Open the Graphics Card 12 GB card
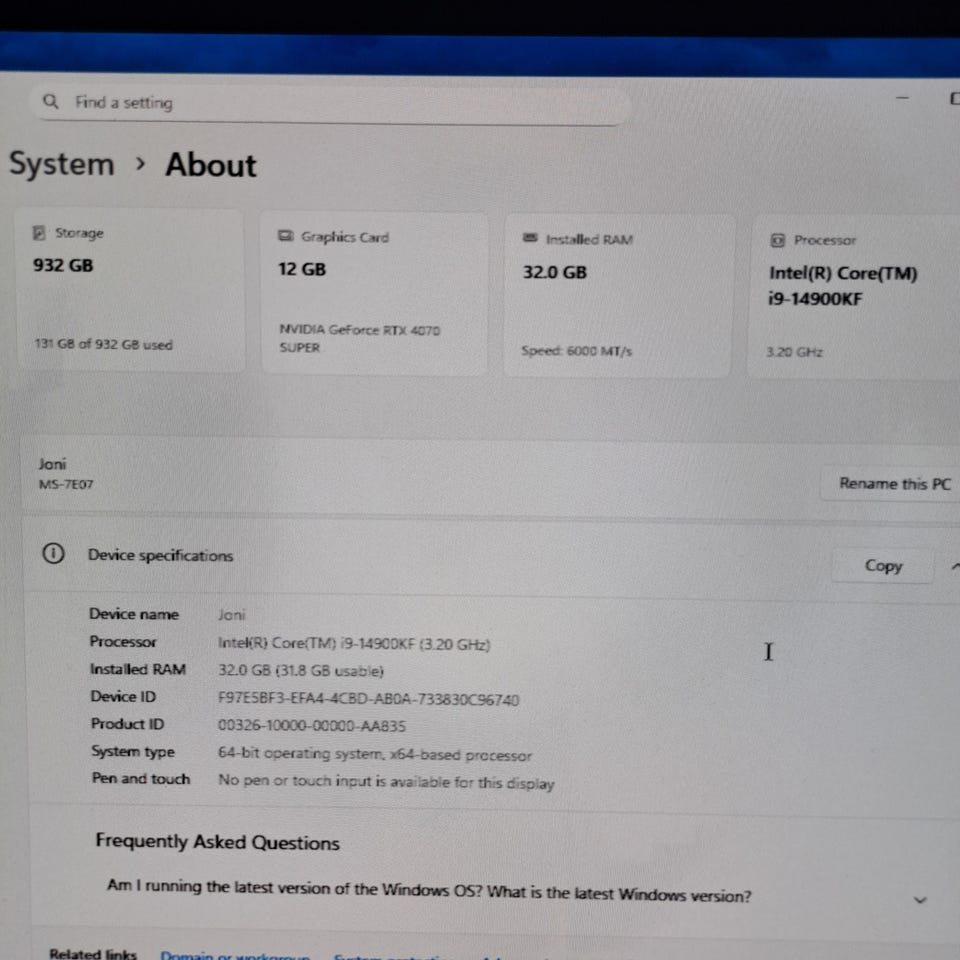Viewport: 960px width, 960px height. (375, 293)
